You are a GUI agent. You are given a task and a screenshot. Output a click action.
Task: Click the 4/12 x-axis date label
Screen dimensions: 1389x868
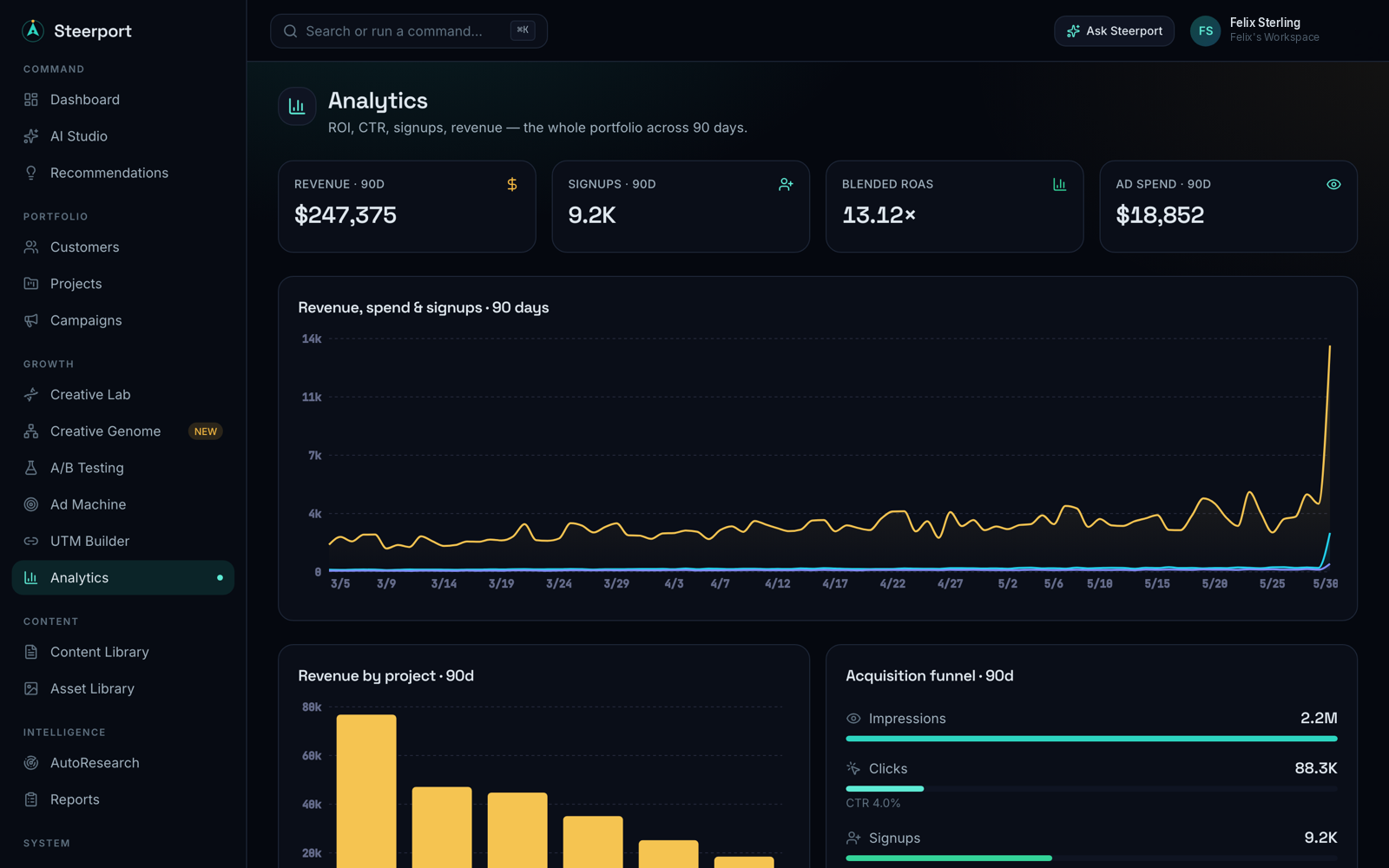pyautogui.click(x=778, y=584)
